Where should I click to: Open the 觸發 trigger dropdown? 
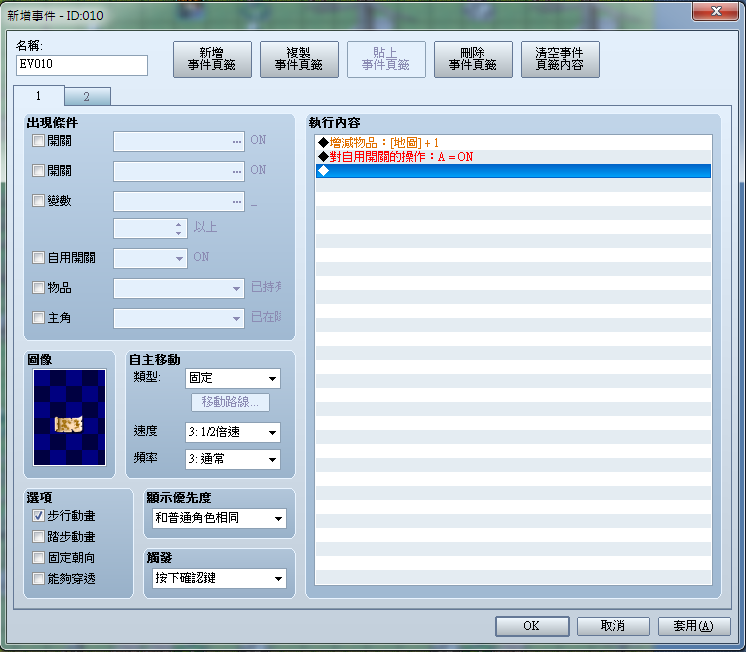[x=219, y=578]
